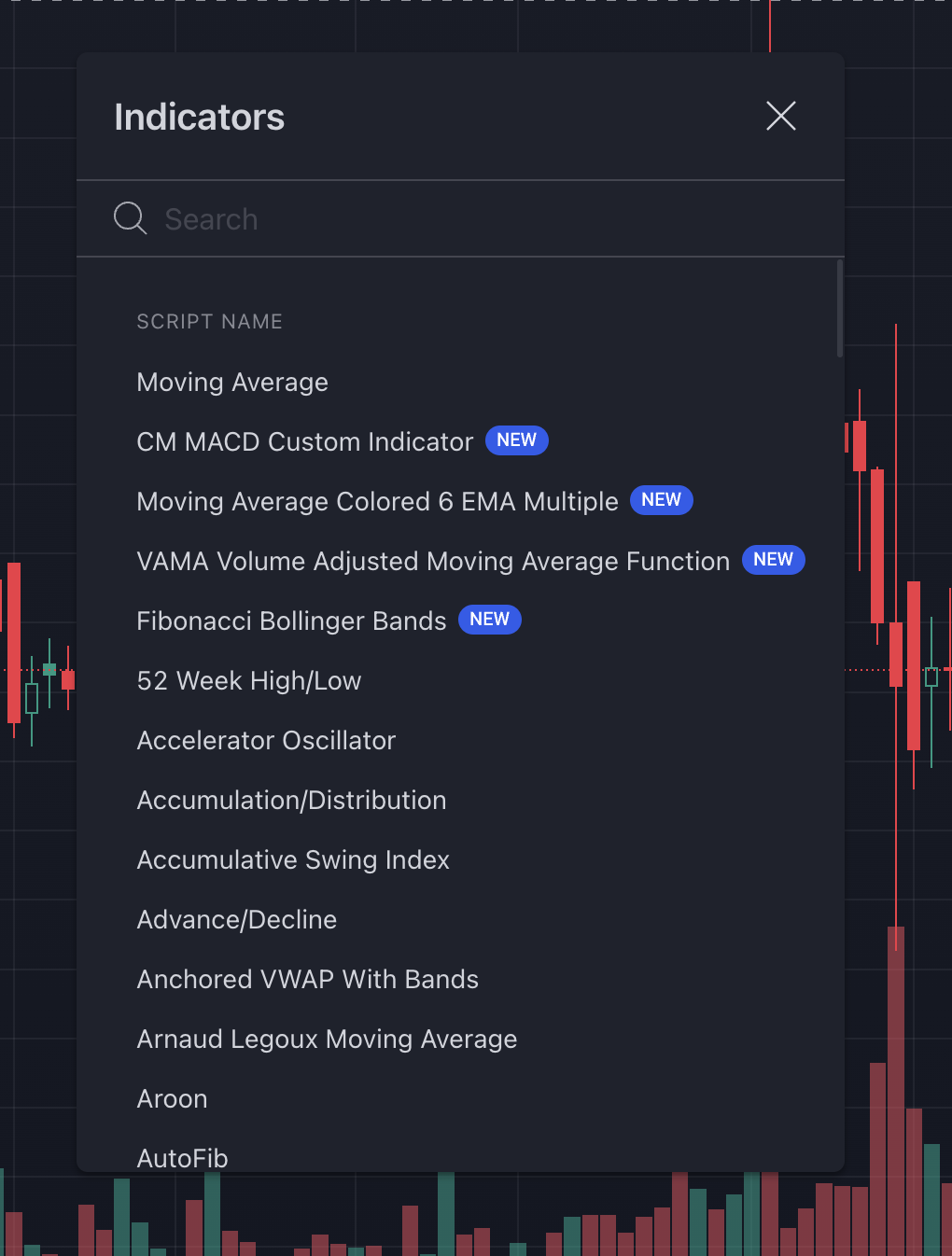Select the Moving Average indicator
The height and width of the screenshot is (1256, 952).
click(x=232, y=383)
